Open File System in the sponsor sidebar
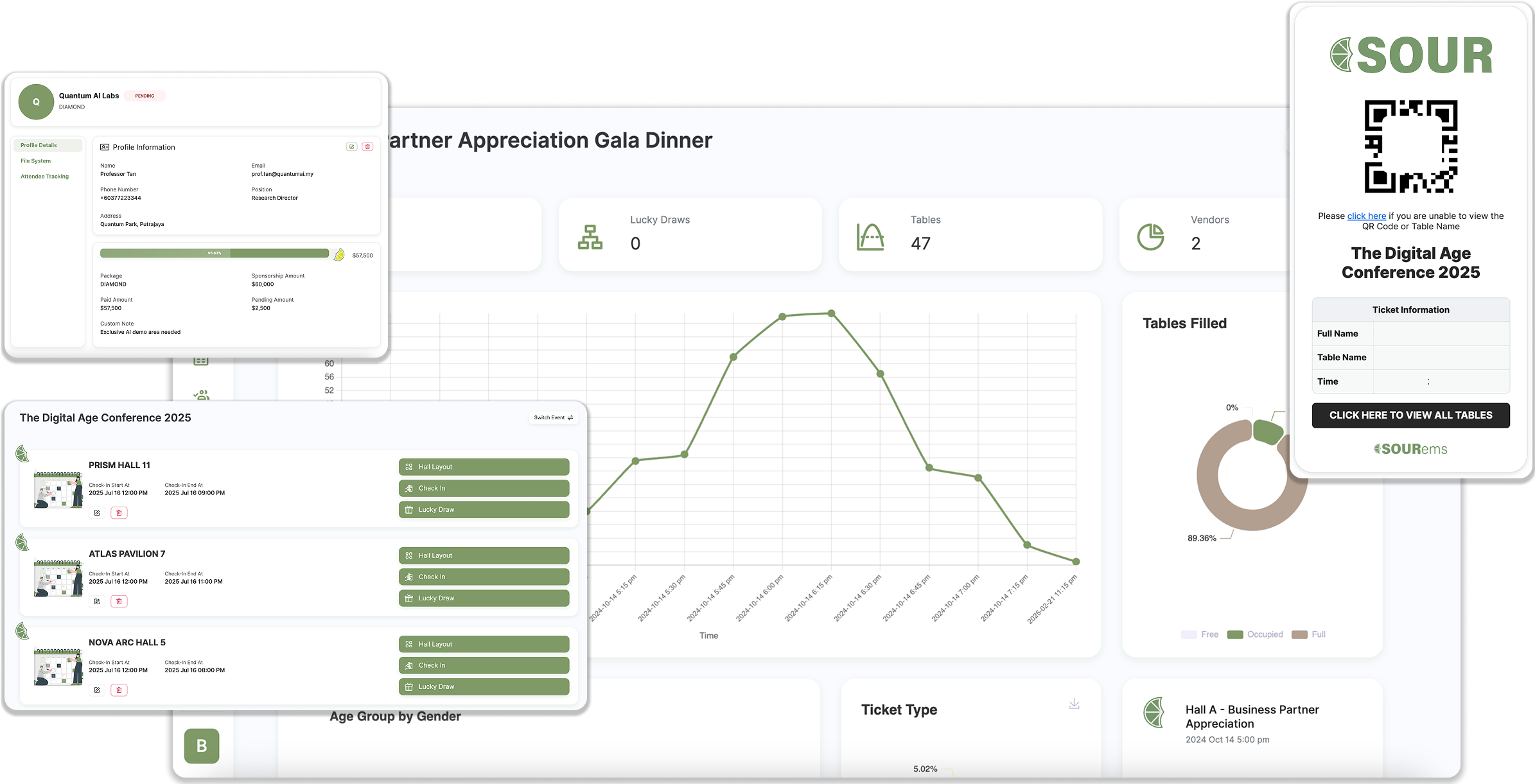The image size is (1535, 784). click(x=36, y=161)
